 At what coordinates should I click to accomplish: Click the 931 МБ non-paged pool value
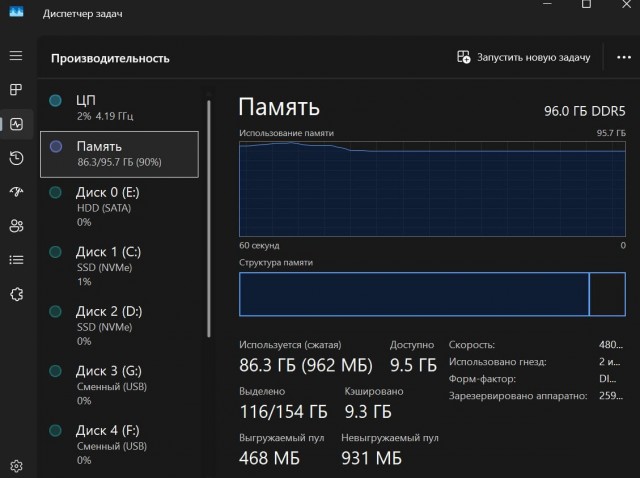pos(371,458)
